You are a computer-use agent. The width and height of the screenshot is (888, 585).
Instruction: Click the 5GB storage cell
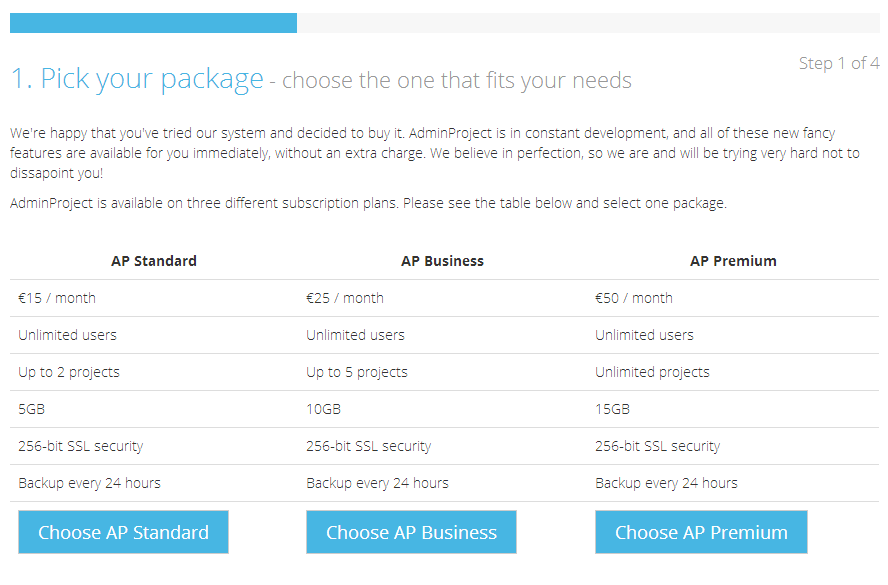coord(154,409)
